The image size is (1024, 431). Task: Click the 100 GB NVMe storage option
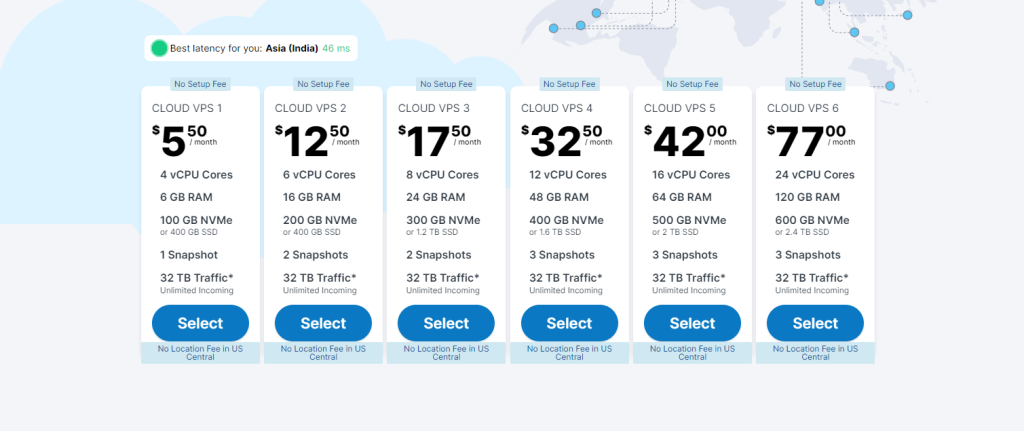tap(197, 220)
